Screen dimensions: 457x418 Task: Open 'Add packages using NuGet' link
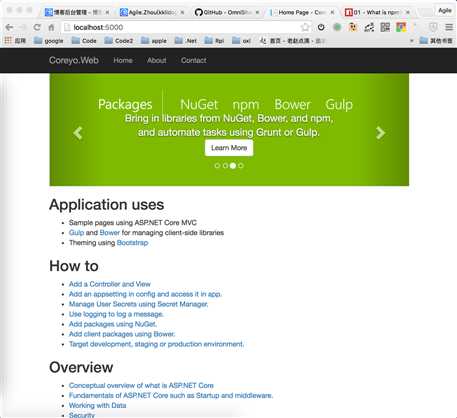tap(113, 324)
